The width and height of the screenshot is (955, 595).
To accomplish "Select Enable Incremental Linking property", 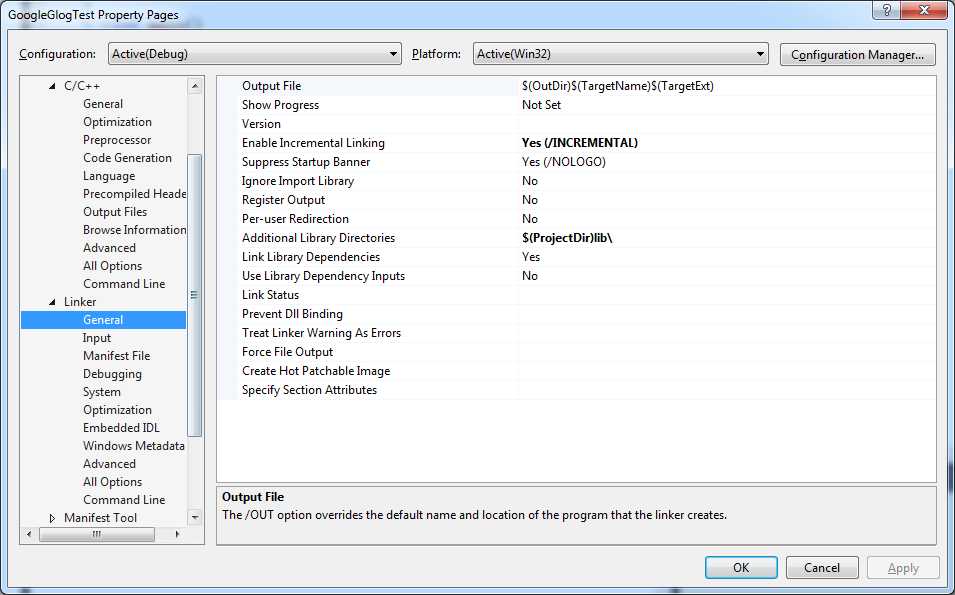I will [x=313, y=143].
